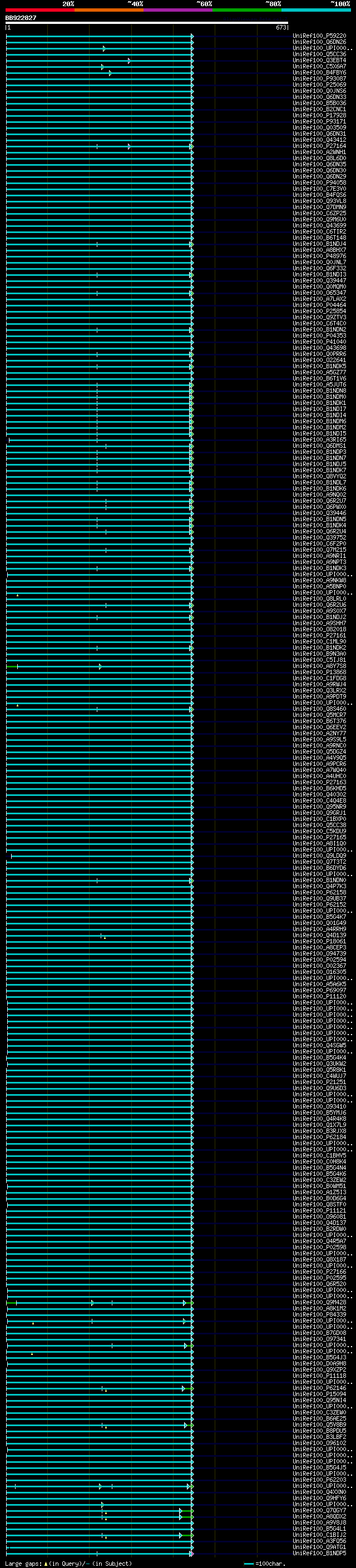This screenshot has height=1568, width=356.
Task: Select hit label UniRef100_Q43412
Action: (319, 140)
